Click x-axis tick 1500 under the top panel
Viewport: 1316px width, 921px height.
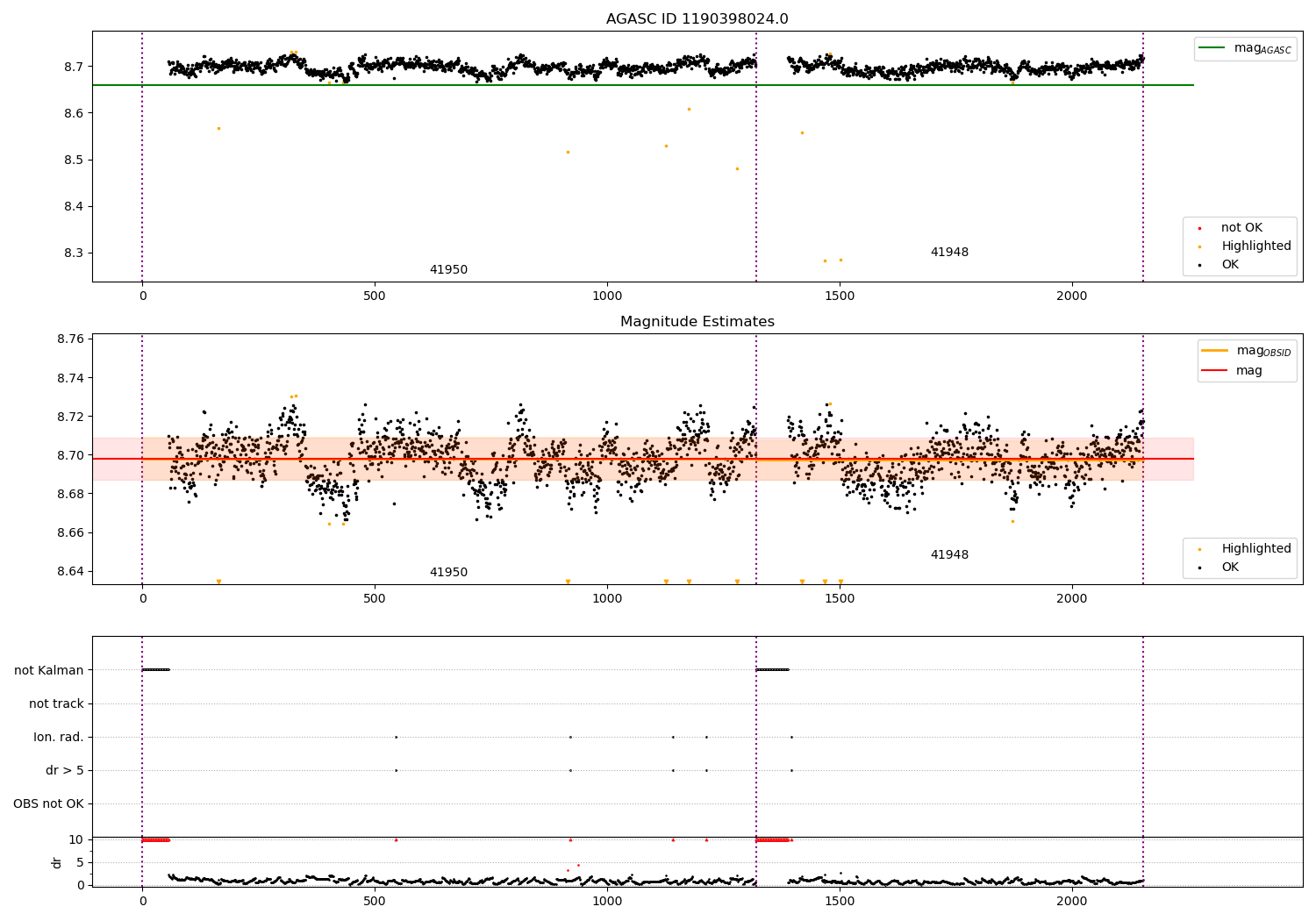(x=840, y=296)
